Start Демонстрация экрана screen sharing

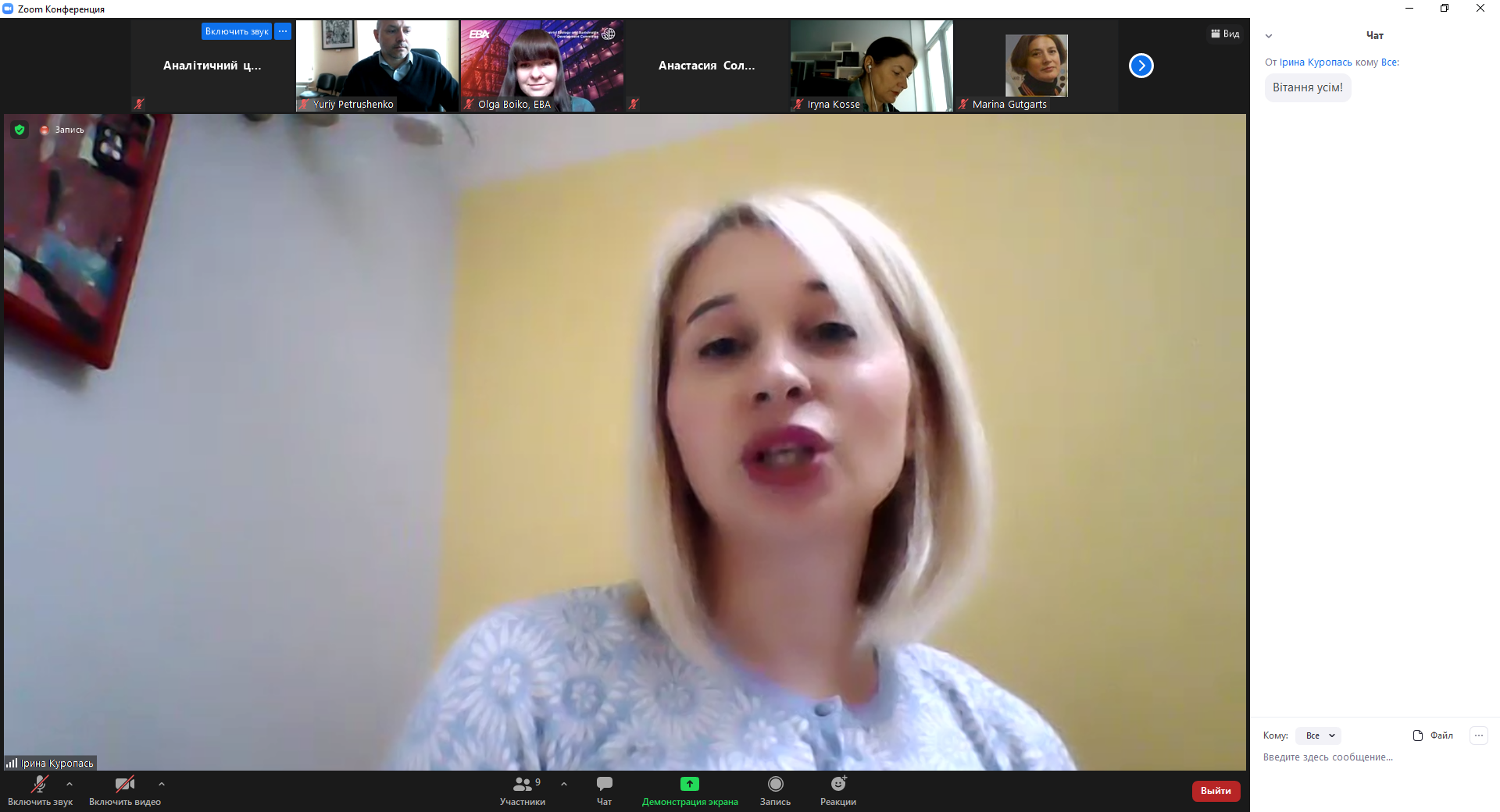click(x=690, y=791)
